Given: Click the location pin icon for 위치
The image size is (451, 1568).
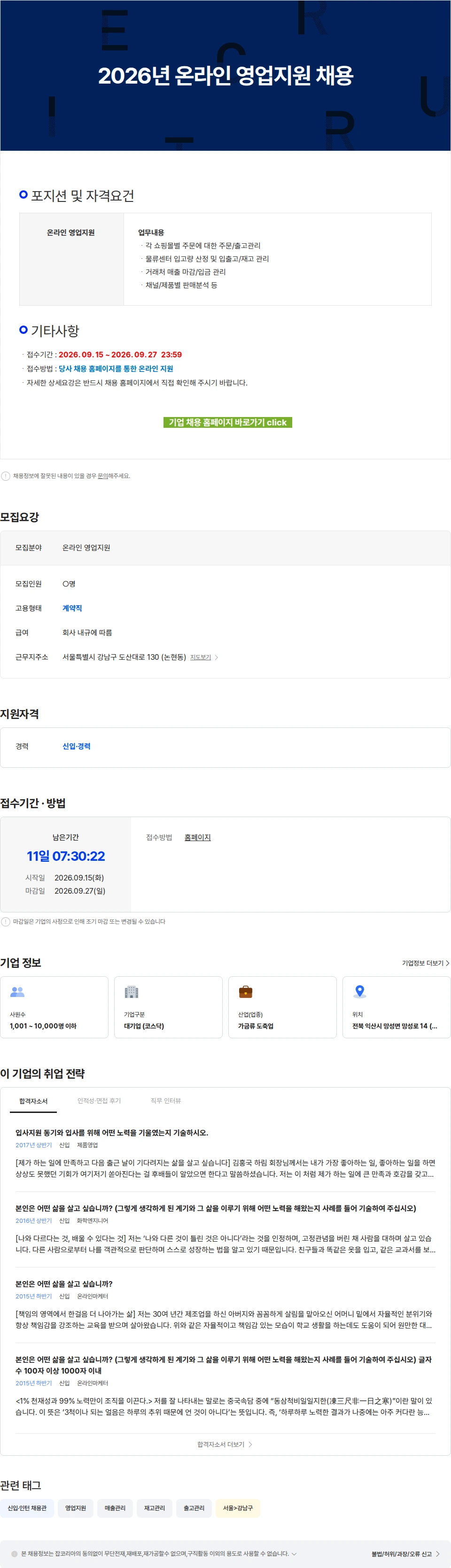Looking at the screenshot, I should [360, 992].
